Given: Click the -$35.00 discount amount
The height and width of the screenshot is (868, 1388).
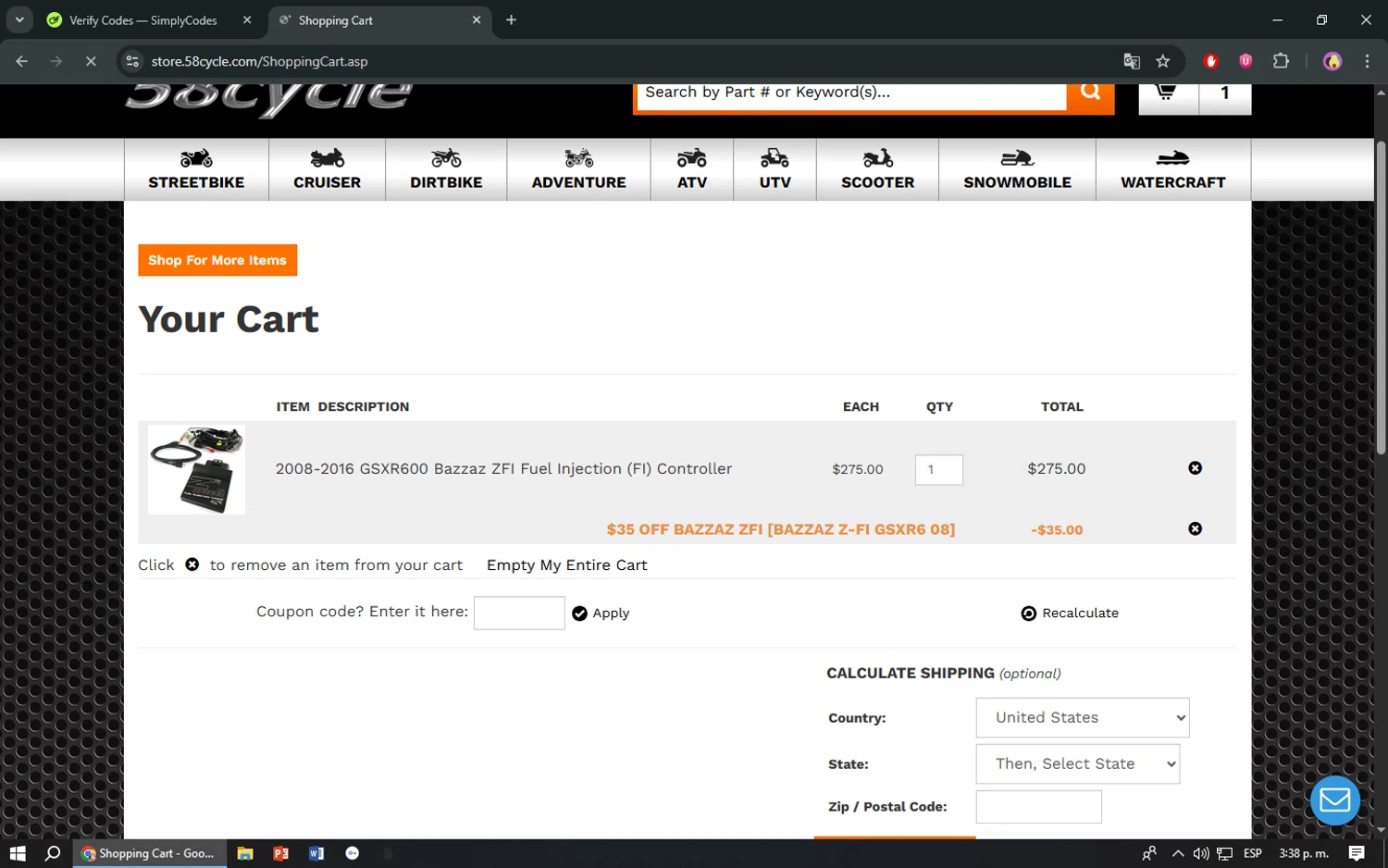Looking at the screenshot, I should (x=1057, y=530).
